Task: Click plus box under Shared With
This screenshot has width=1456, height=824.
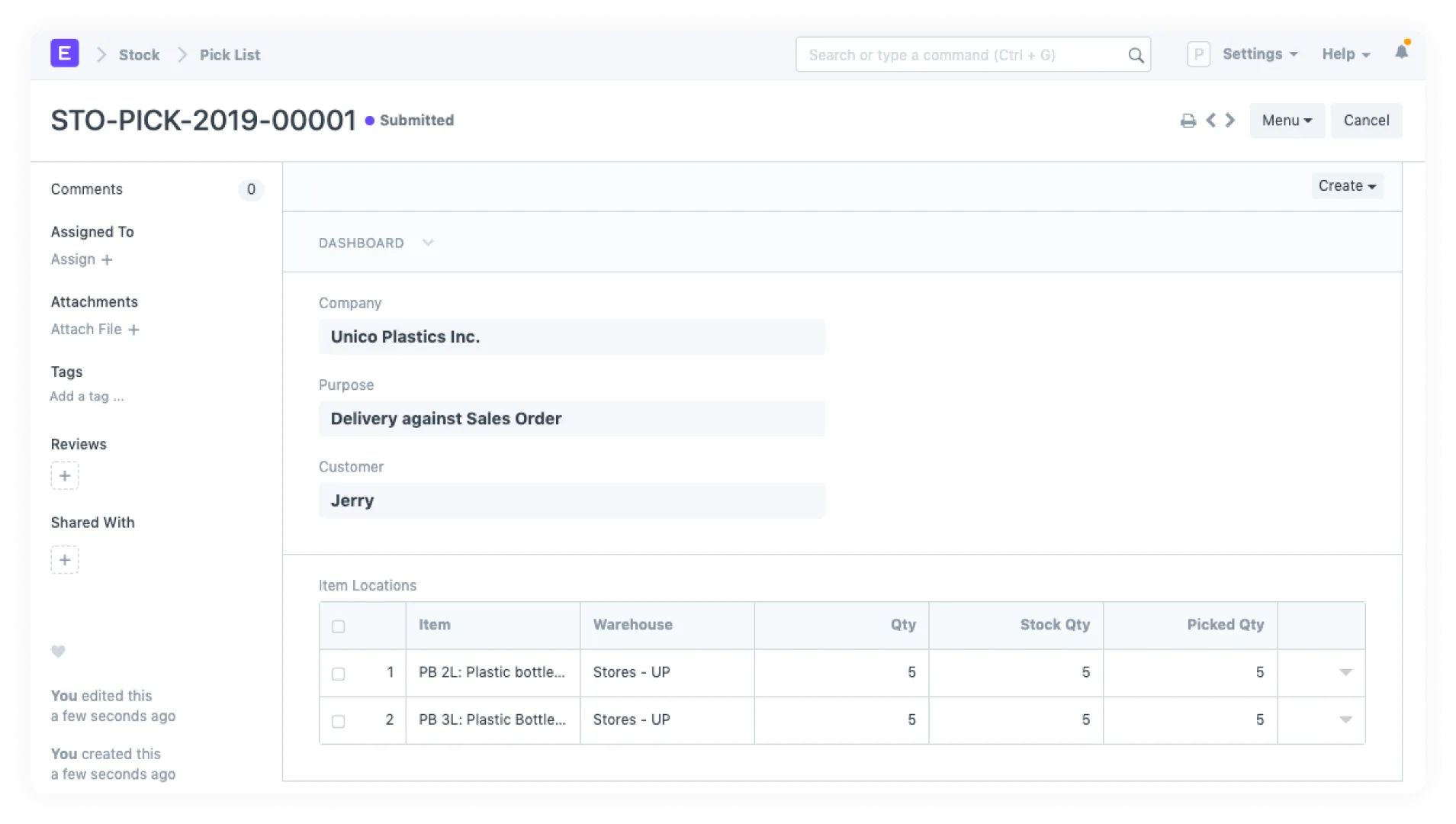Action: pyautogui.click(x=65, y=560)
